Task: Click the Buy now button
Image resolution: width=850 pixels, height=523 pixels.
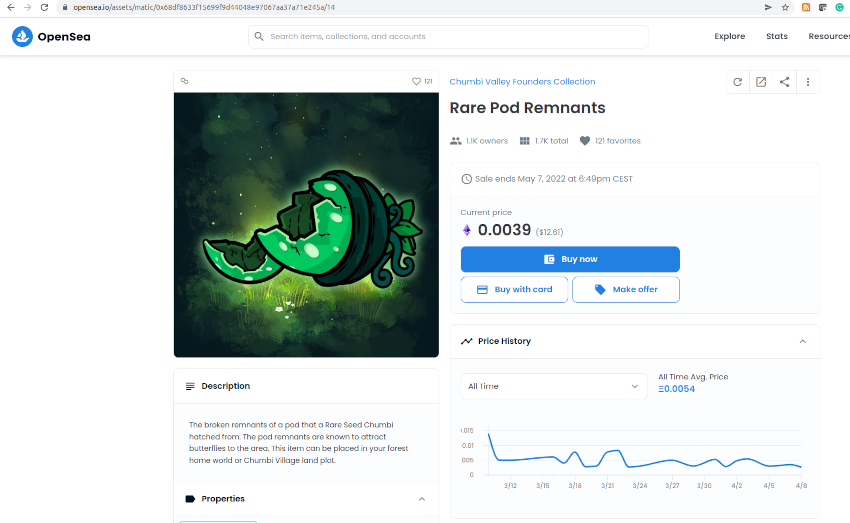Action: (x=570, y=259)
